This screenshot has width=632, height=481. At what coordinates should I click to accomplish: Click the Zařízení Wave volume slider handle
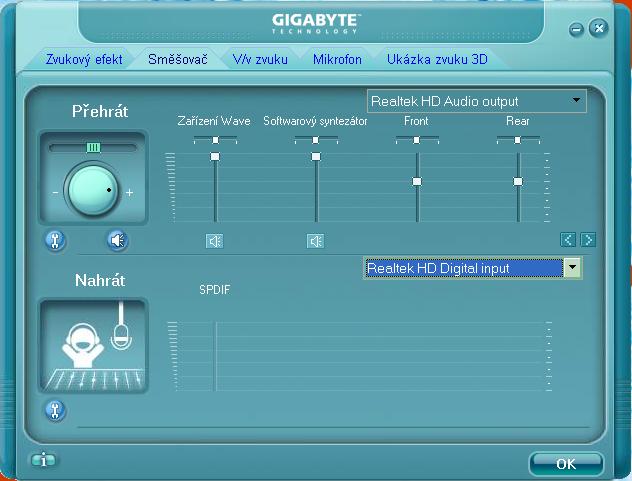215,156
